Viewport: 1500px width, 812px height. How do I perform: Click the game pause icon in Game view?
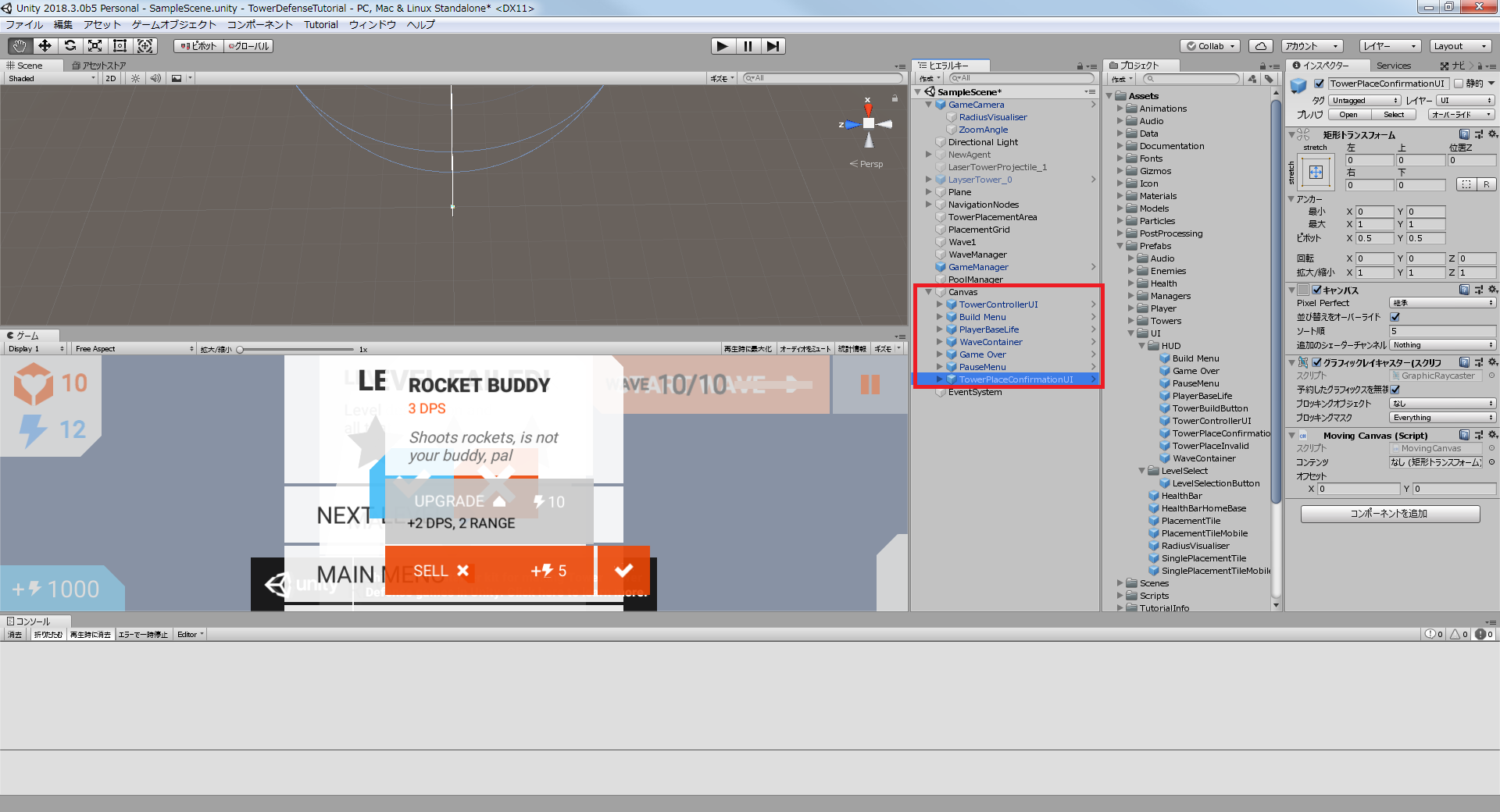[x=870, y=384]
